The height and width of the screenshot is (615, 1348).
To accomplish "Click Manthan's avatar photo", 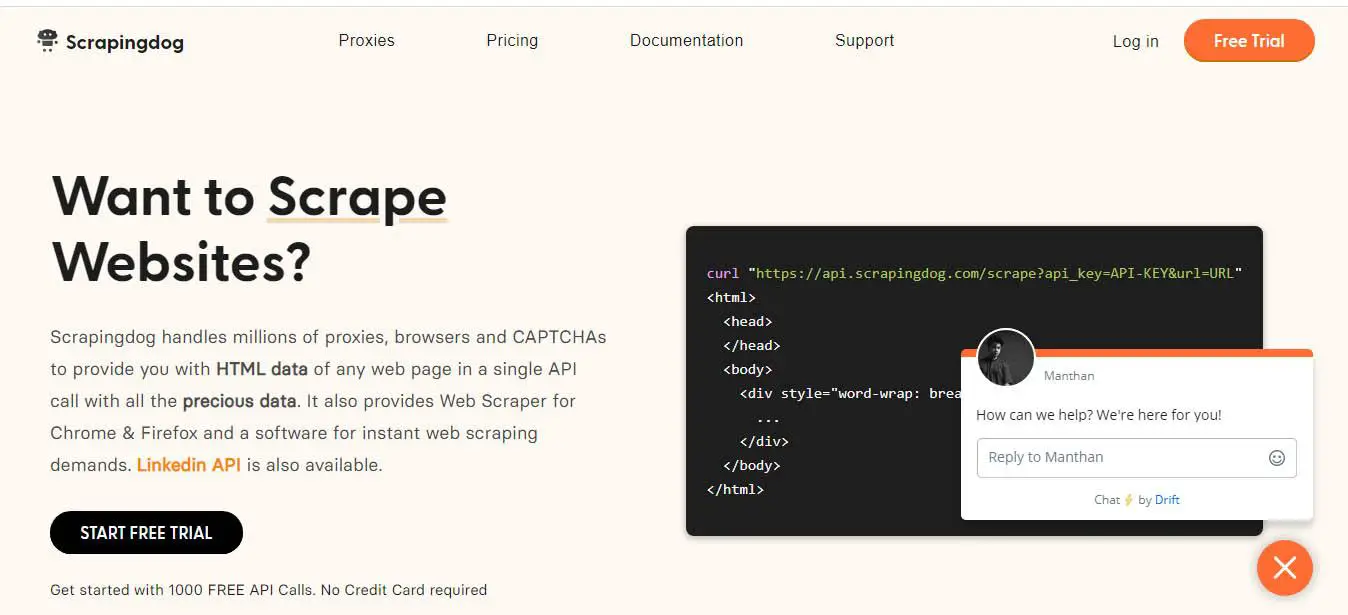I will tap(1005, 358).
